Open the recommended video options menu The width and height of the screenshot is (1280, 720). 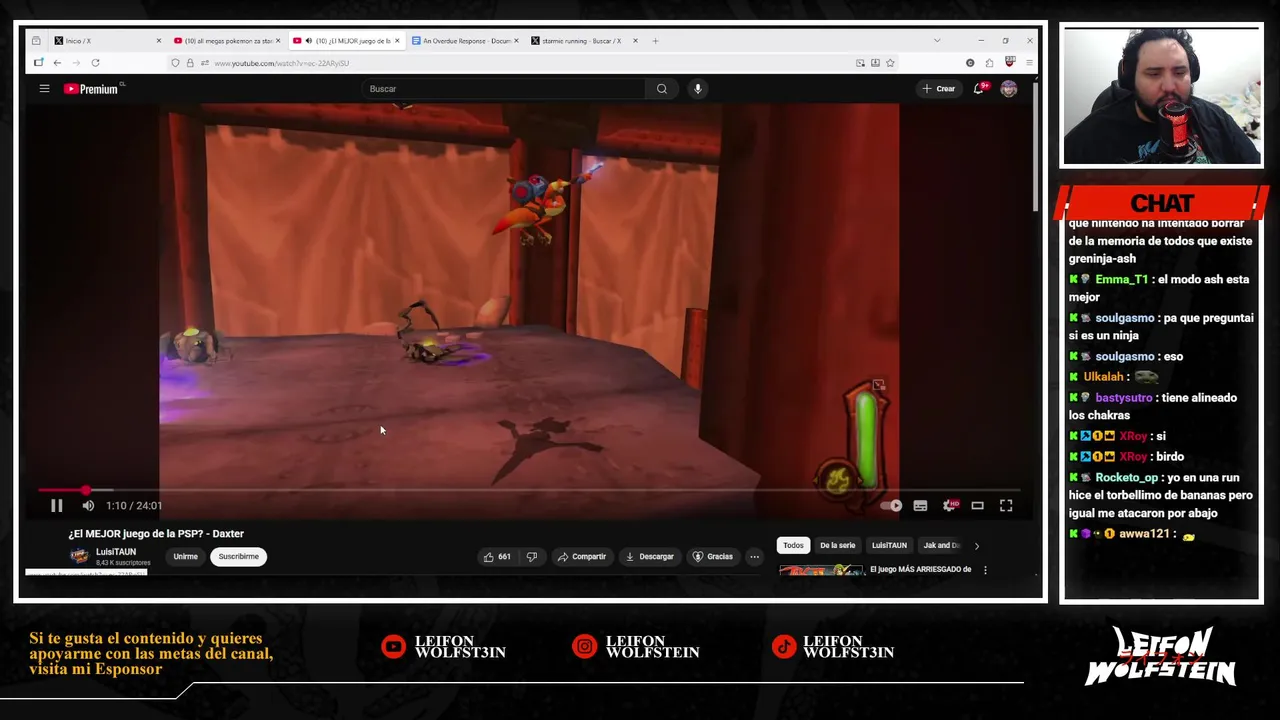pyautogui.click(x=985, y=570)
